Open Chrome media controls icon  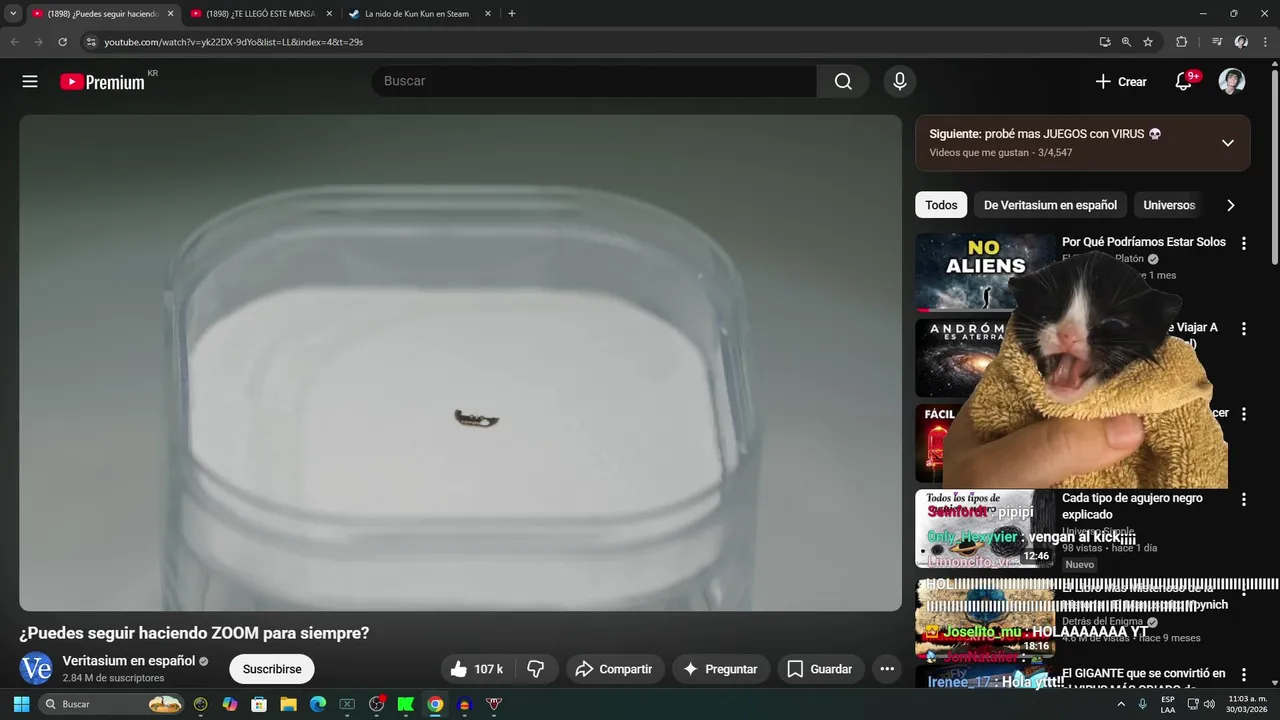1217,42
